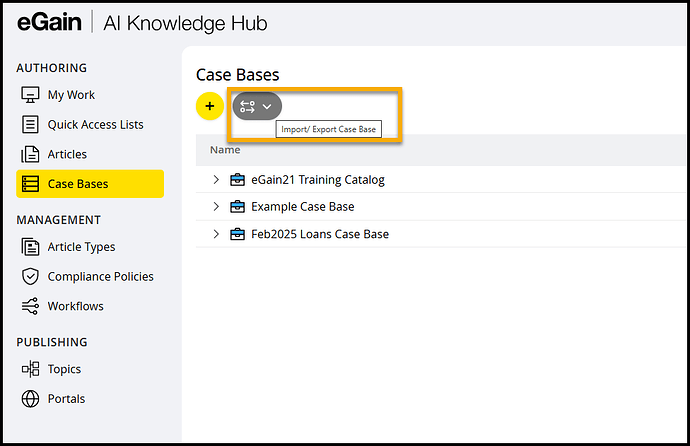Screen dimensions: 690x446
Task: Click the My Work monitor icon
Action: click(30, 95)
